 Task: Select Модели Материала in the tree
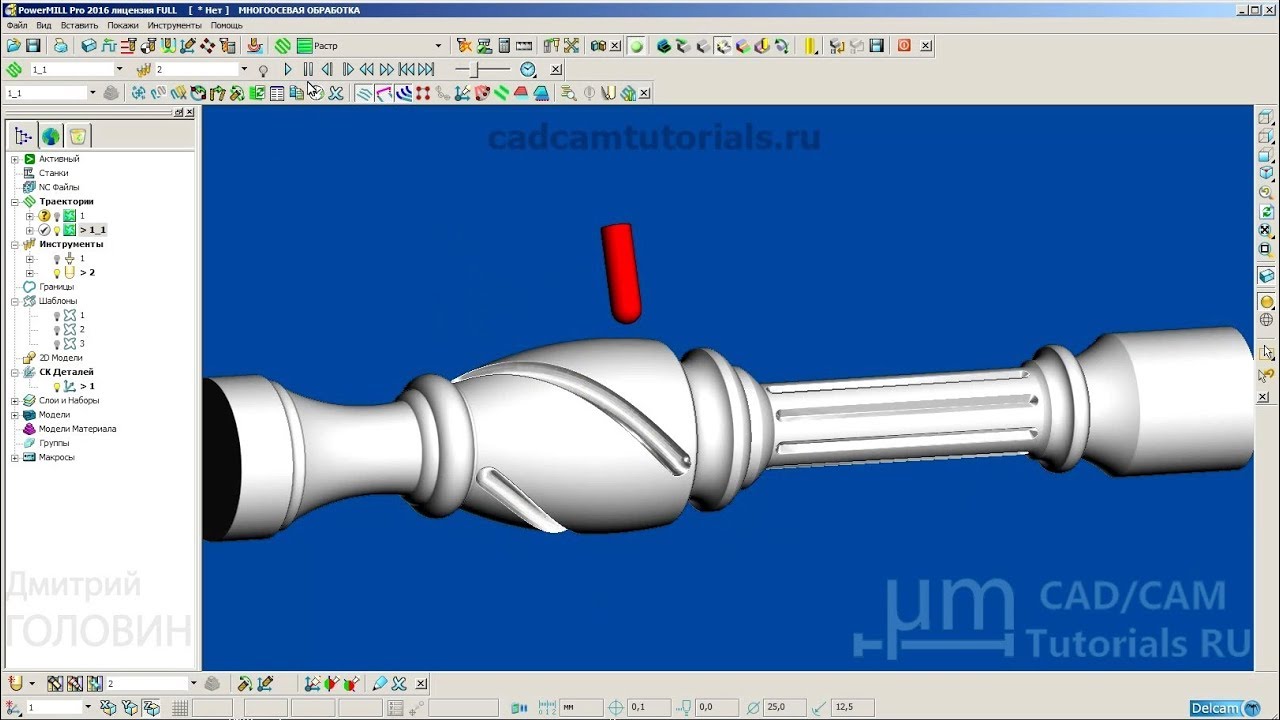(78, 429)
